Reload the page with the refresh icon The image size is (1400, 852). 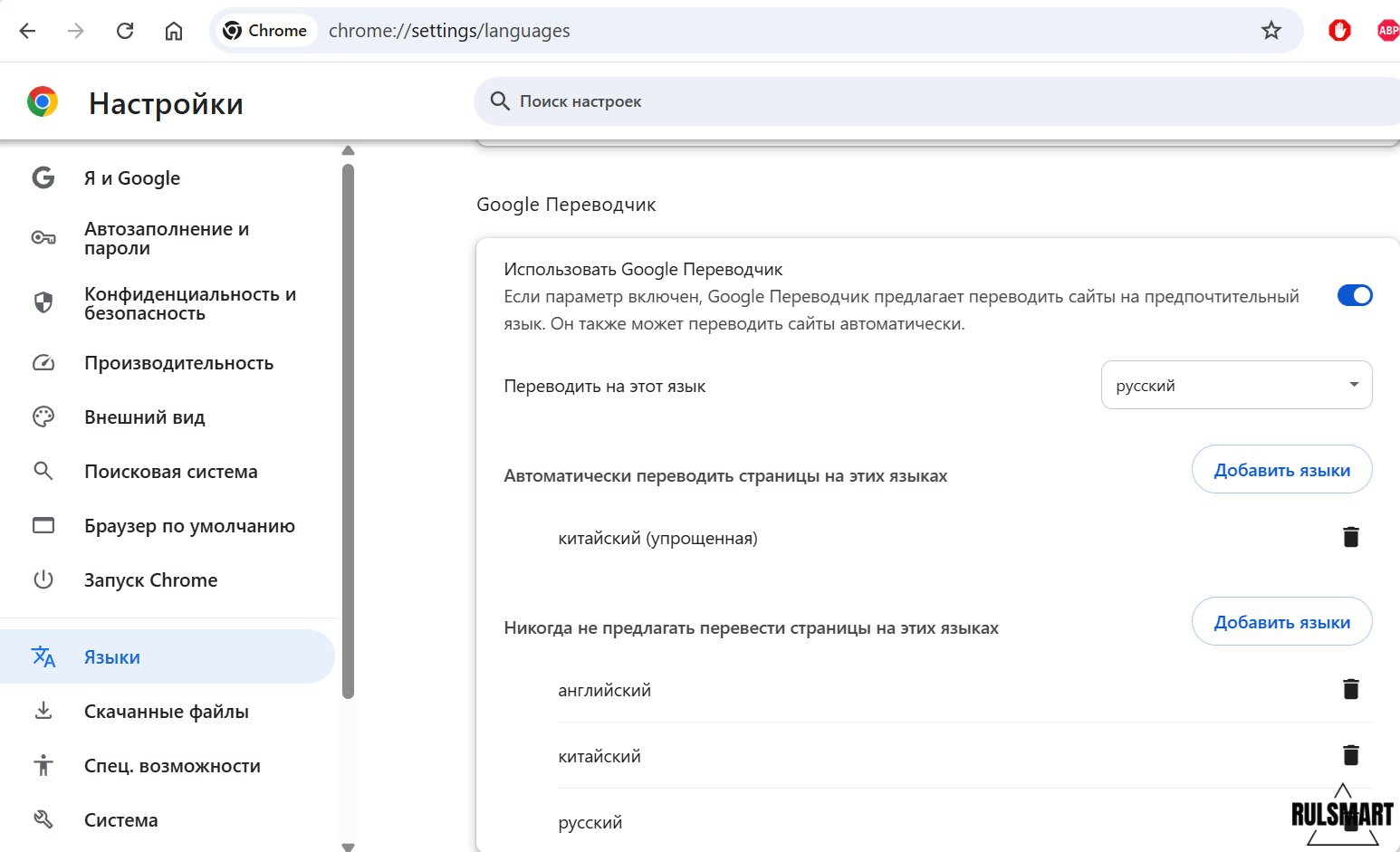pyautogui.click(x=125, y=31)
